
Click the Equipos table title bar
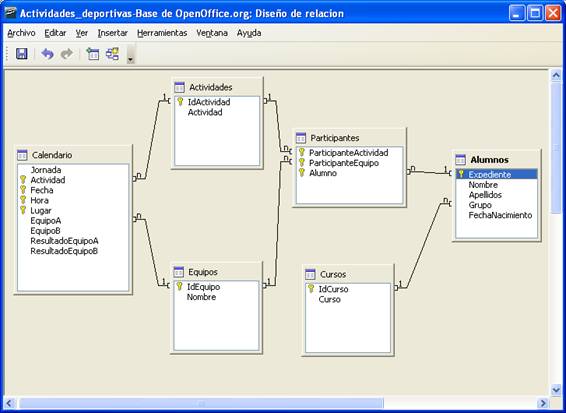coord(216,272)
